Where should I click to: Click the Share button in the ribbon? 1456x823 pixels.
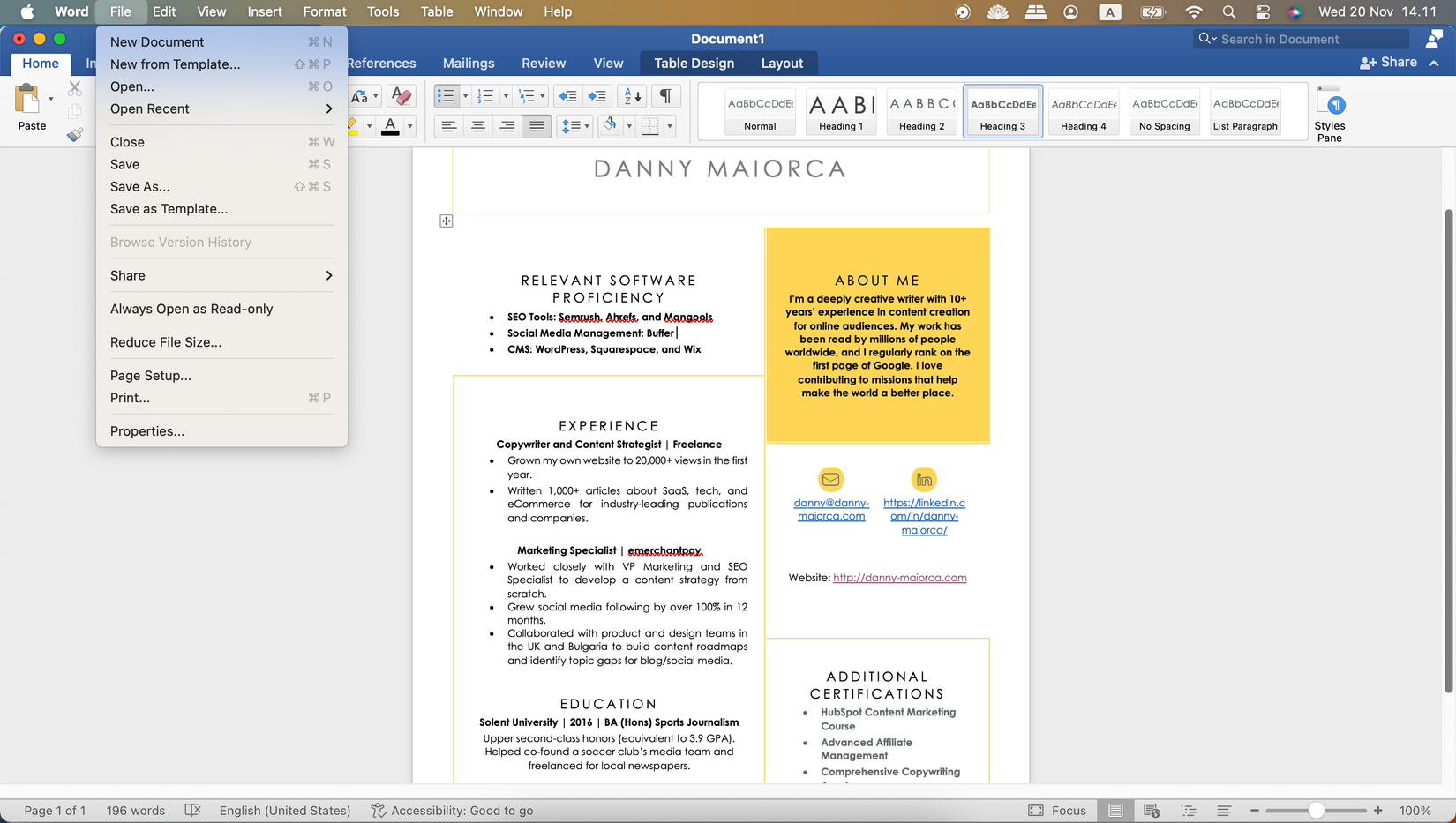[1389, 63]
